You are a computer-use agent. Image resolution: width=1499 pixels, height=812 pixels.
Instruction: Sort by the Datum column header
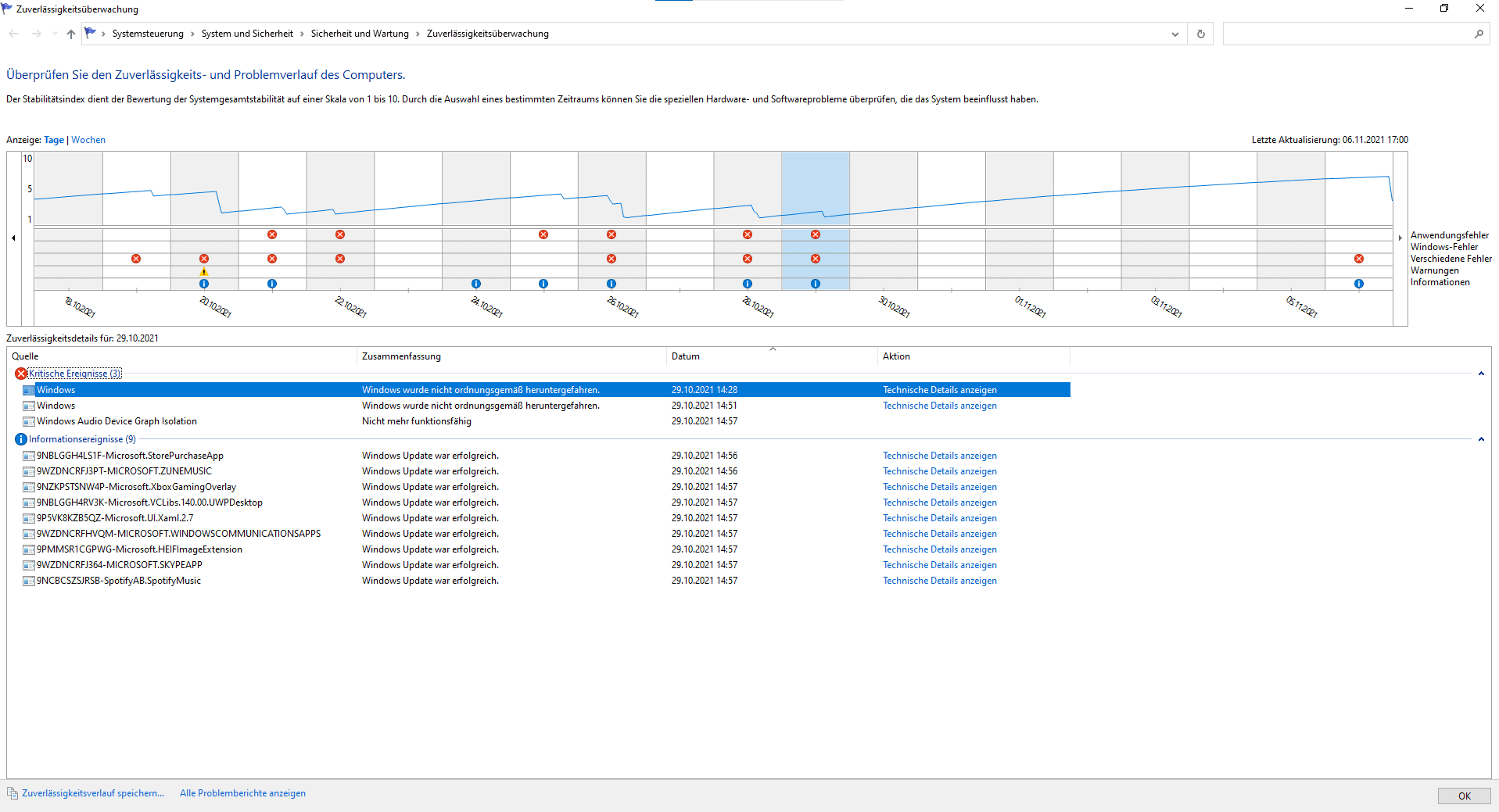tap(772, 356)
